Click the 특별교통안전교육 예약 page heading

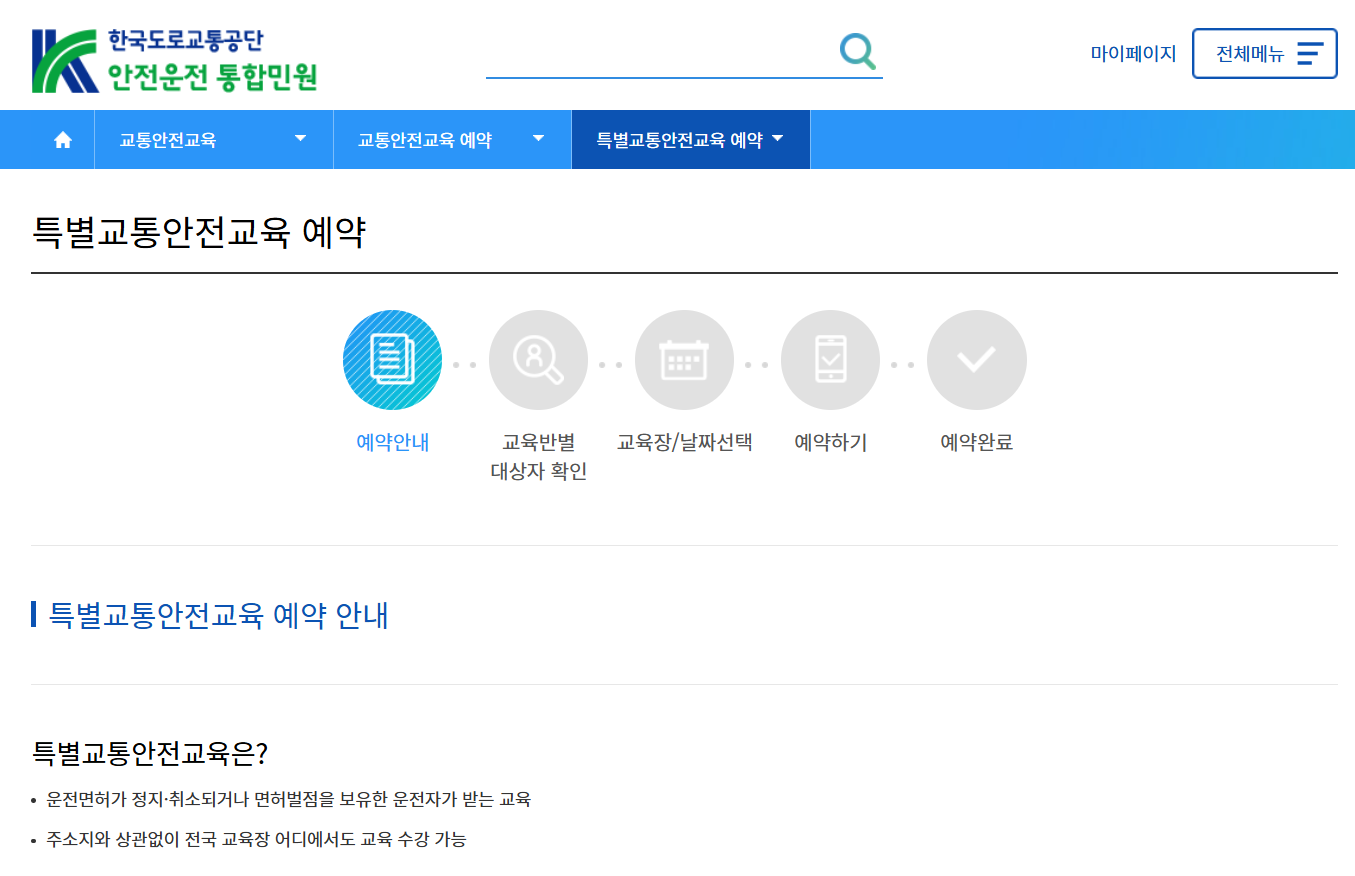tap(199, 233)
